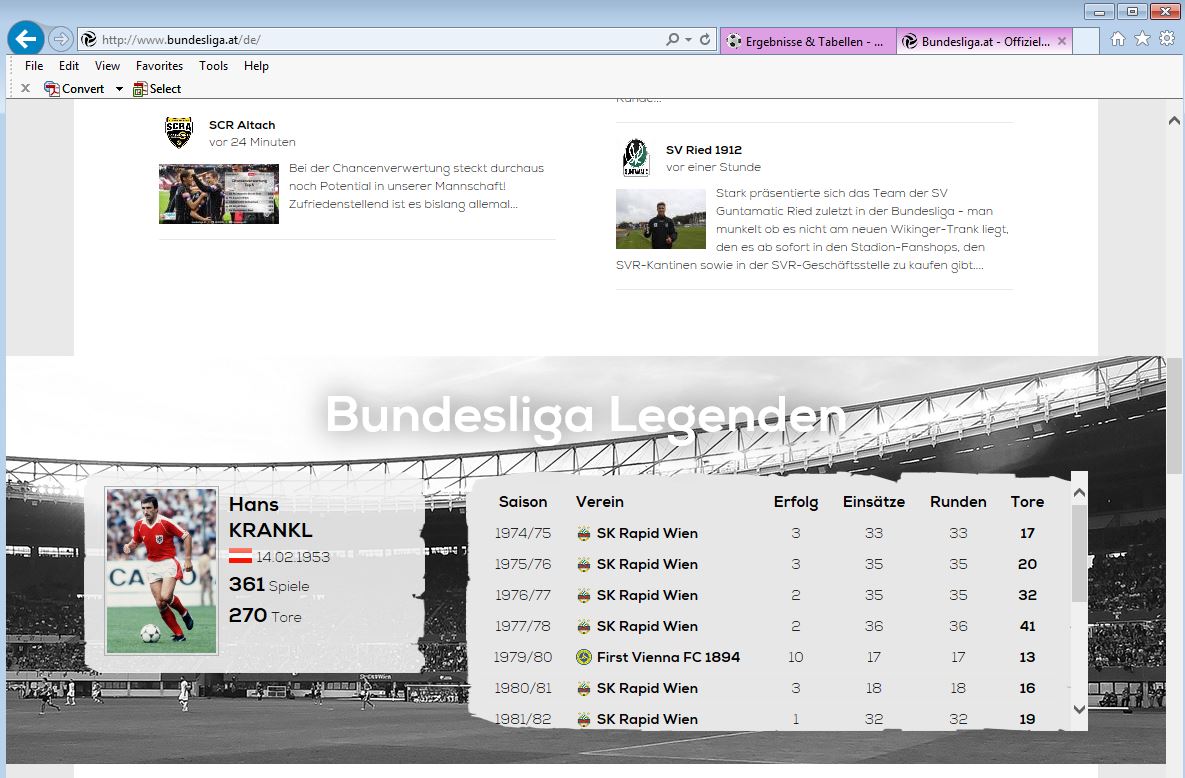Open the Tools menu

(214, 66)
